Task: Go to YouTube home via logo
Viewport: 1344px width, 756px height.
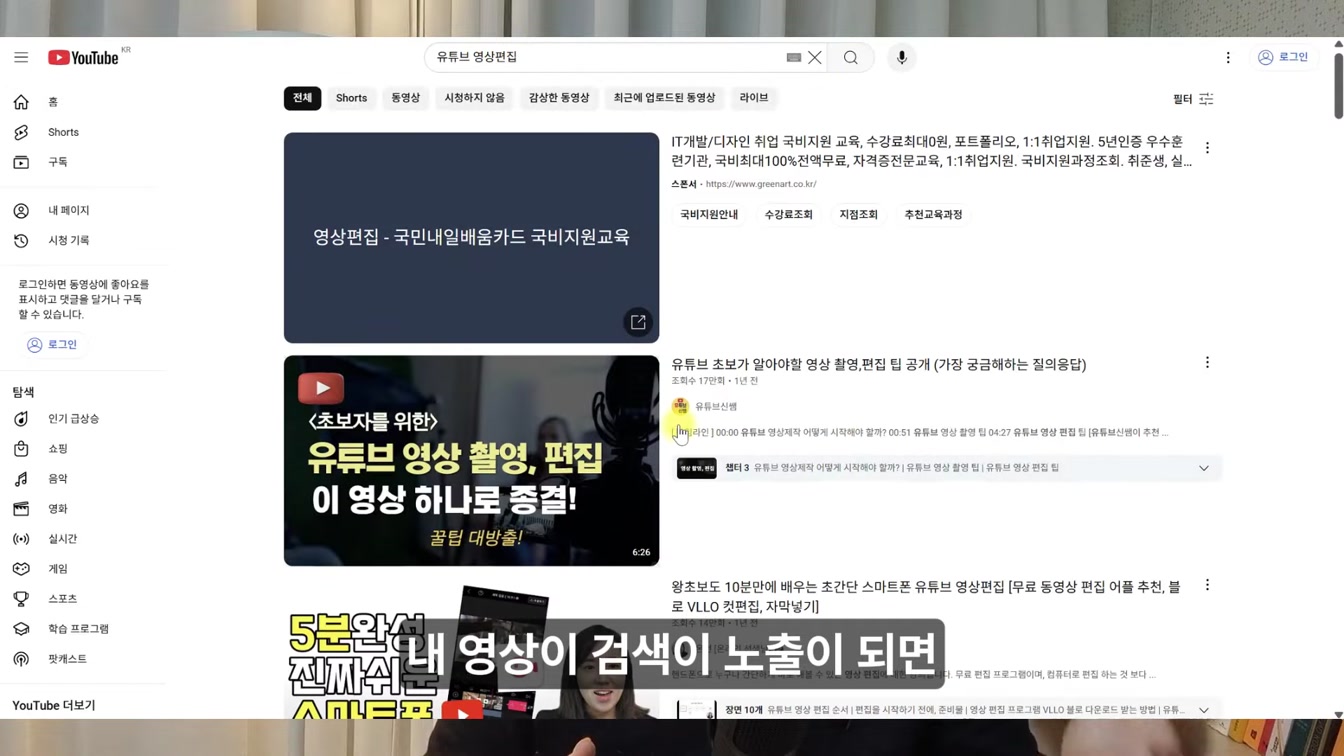Action: click(84, 58)
